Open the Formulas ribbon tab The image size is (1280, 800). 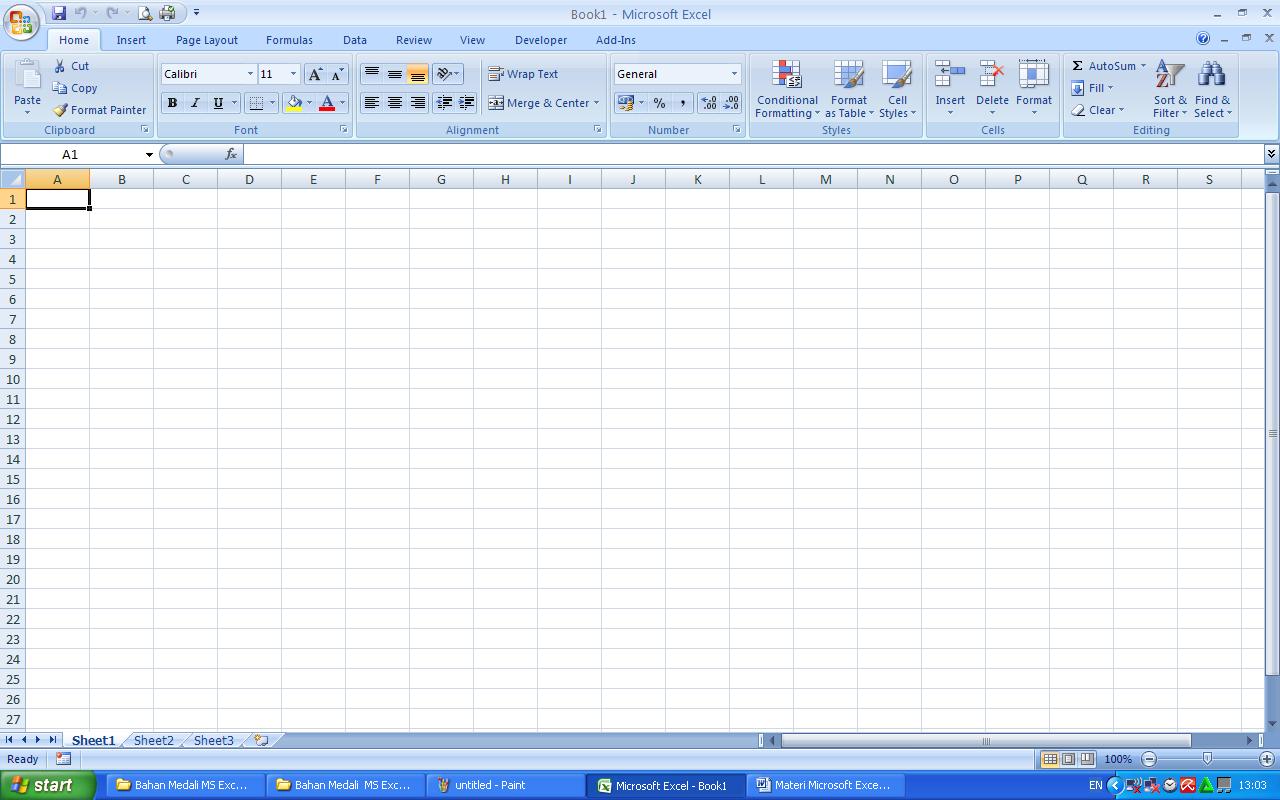[289, 40]
